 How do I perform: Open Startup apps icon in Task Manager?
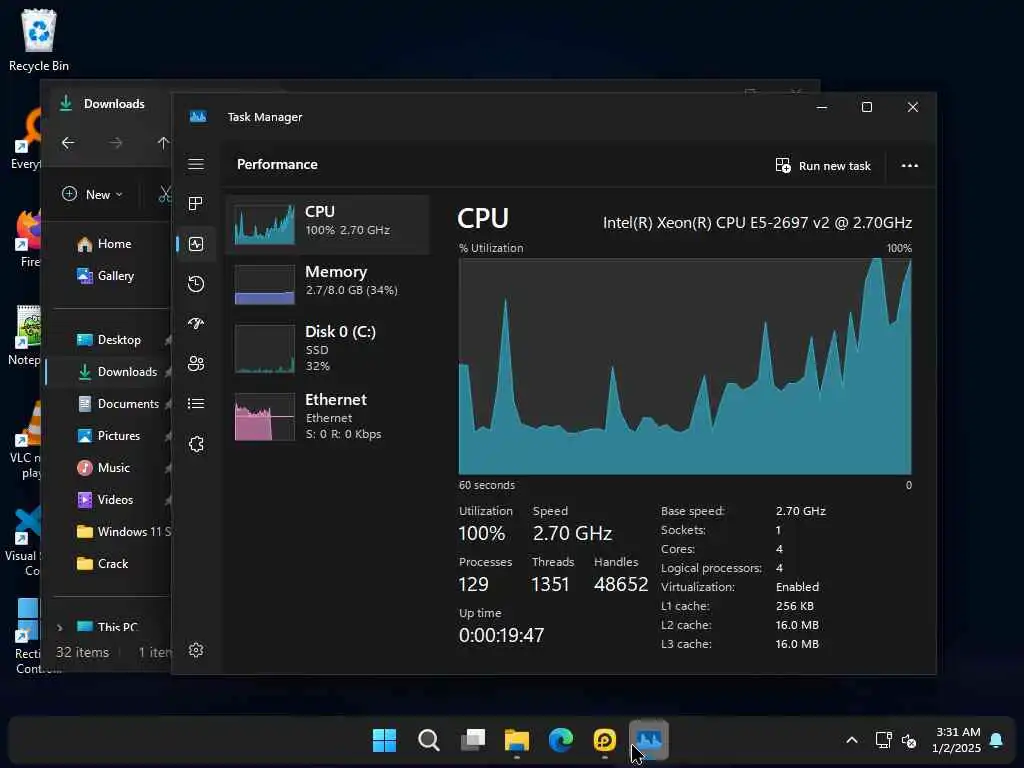pos(196,324)
